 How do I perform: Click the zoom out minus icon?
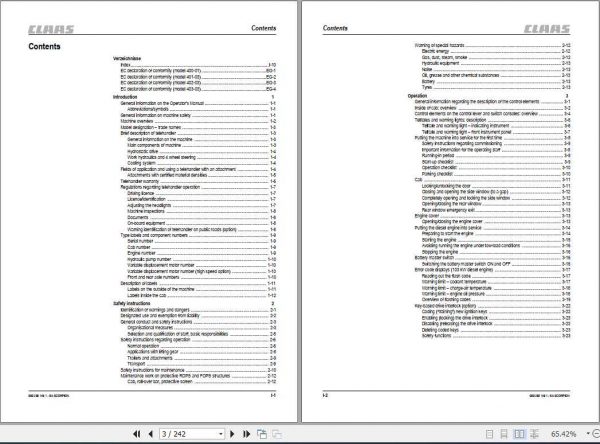point(596,434)
